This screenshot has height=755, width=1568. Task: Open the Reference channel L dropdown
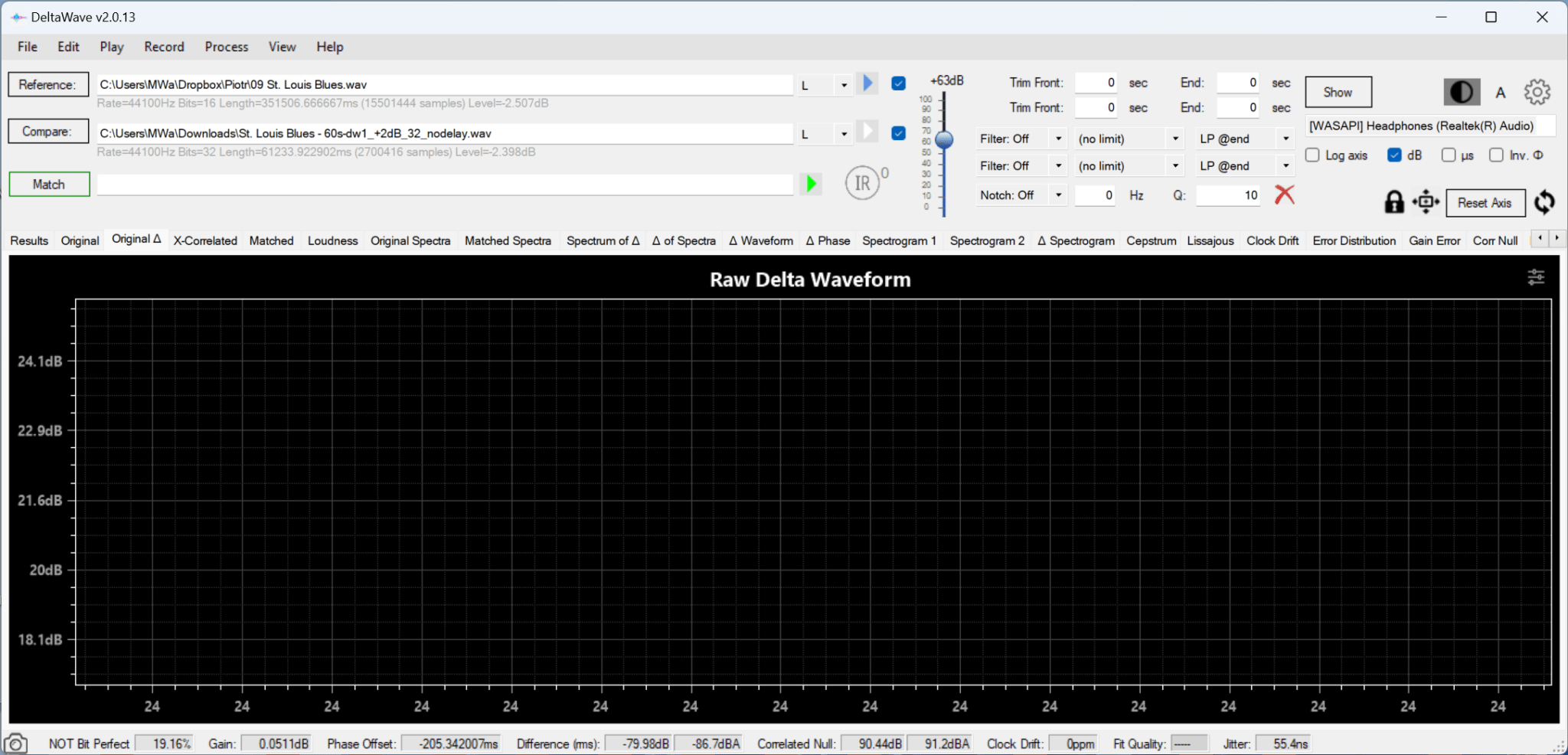point(825,85)
